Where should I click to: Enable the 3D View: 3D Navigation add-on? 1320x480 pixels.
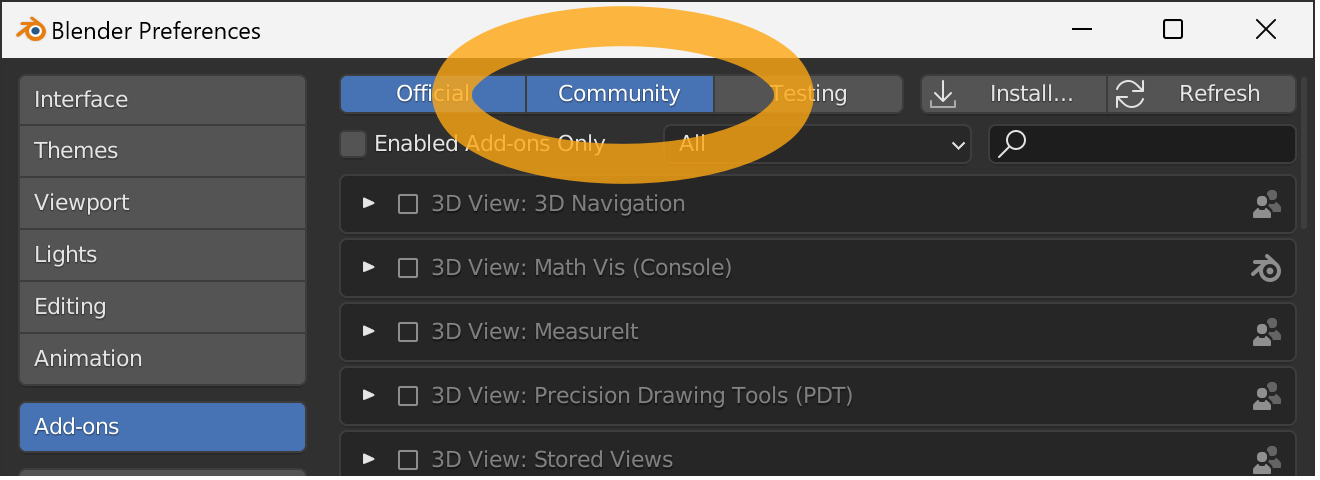click(408, 204)
